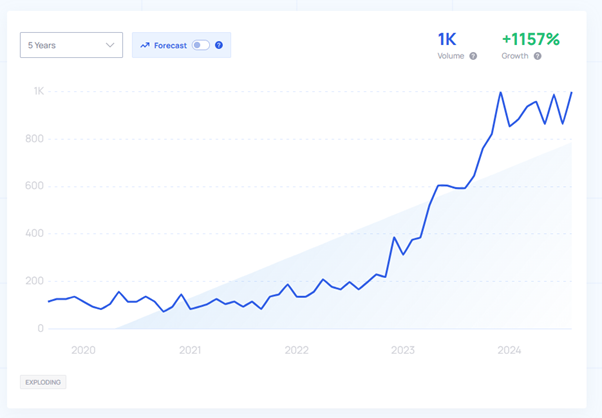Viewport: 602px width, 418px height.
Task: Click the 1K volume value
Action: click(x=447, y=39)
